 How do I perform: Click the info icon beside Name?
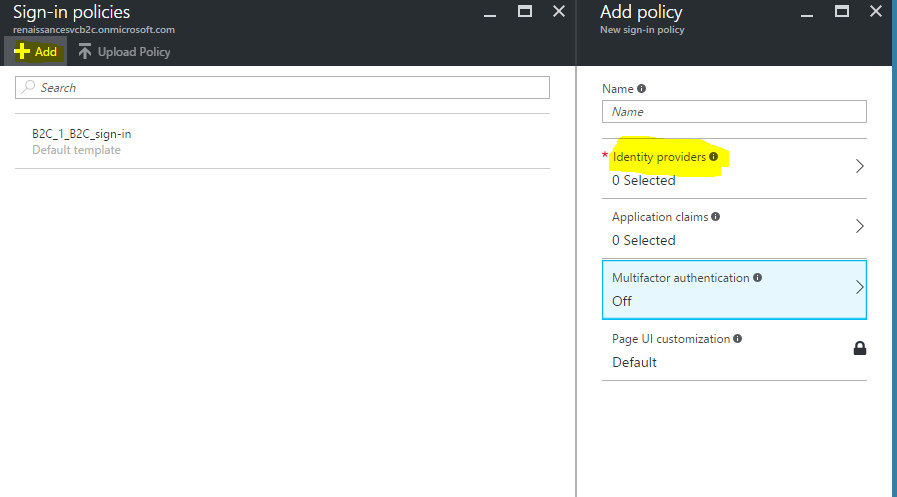(641, 89)
